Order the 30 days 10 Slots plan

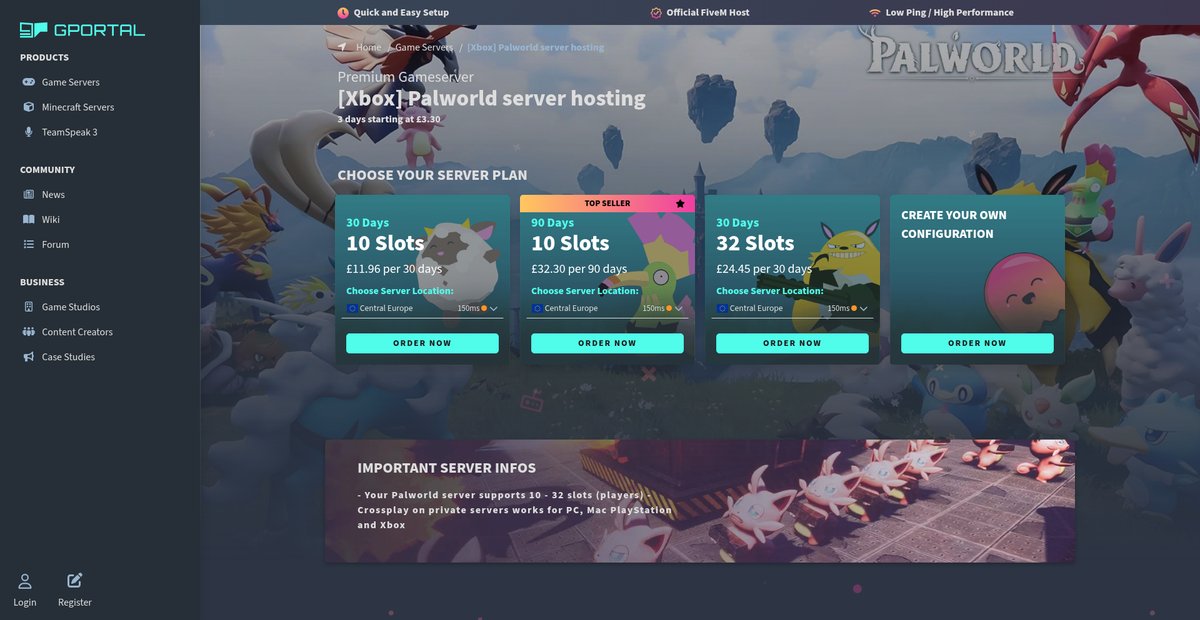422,343
